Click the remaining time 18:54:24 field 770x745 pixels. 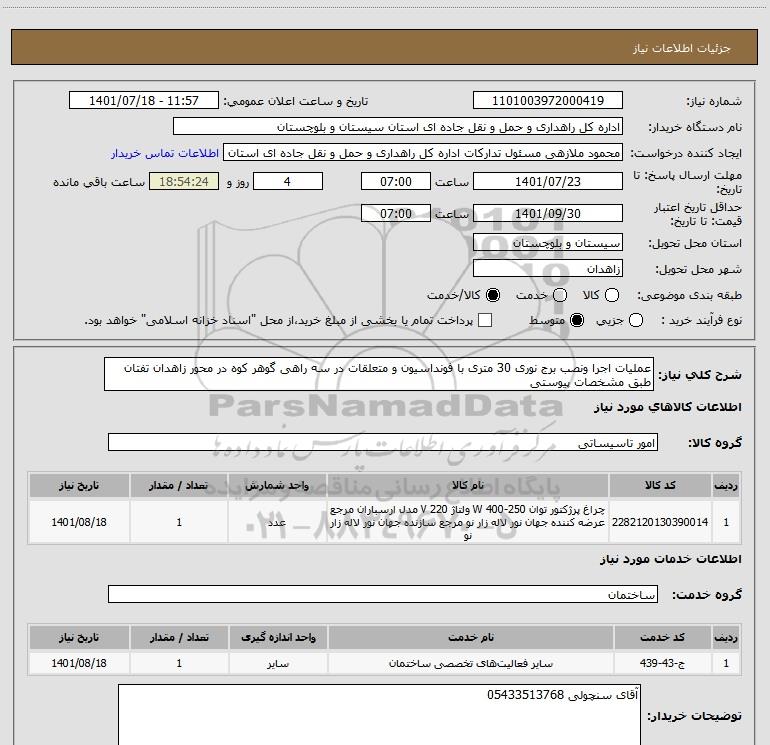tap(184, 181)
